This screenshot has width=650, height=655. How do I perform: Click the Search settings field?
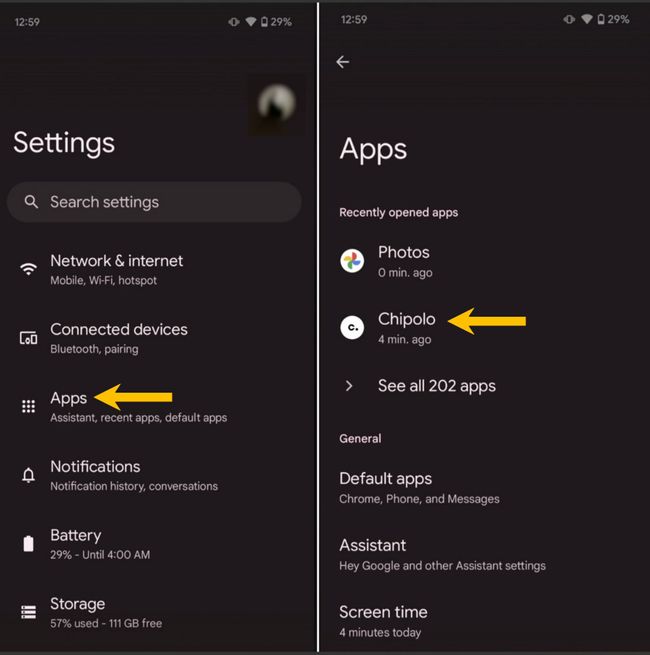(x=154, y=202)
